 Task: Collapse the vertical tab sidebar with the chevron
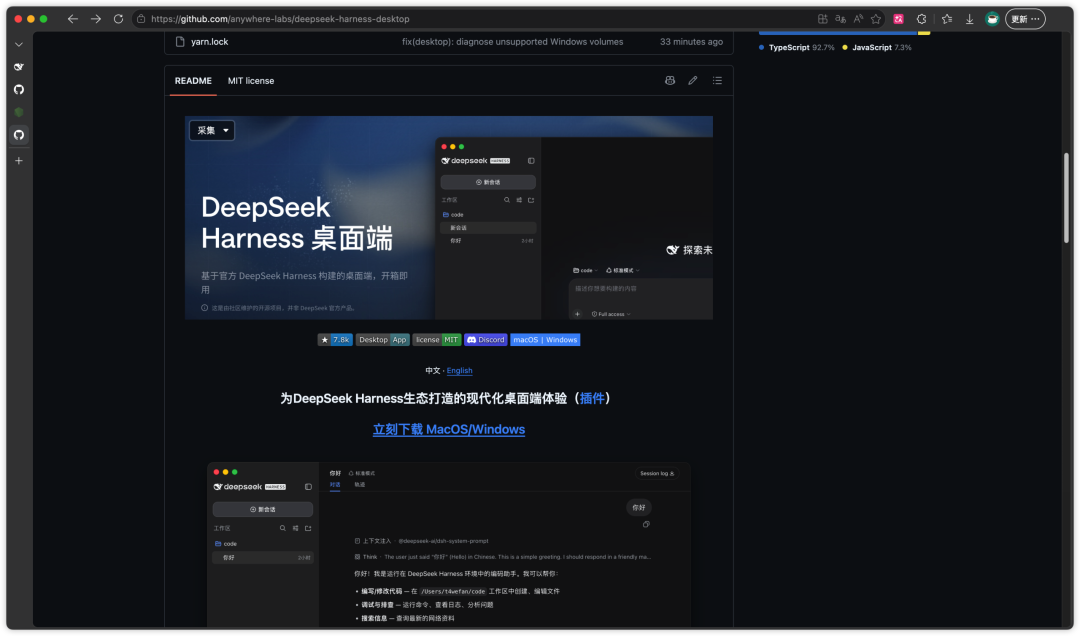(19, 44)
